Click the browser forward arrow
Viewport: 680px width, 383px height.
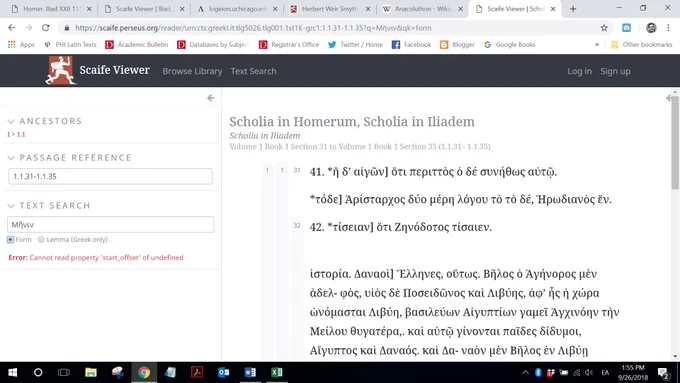29,28
